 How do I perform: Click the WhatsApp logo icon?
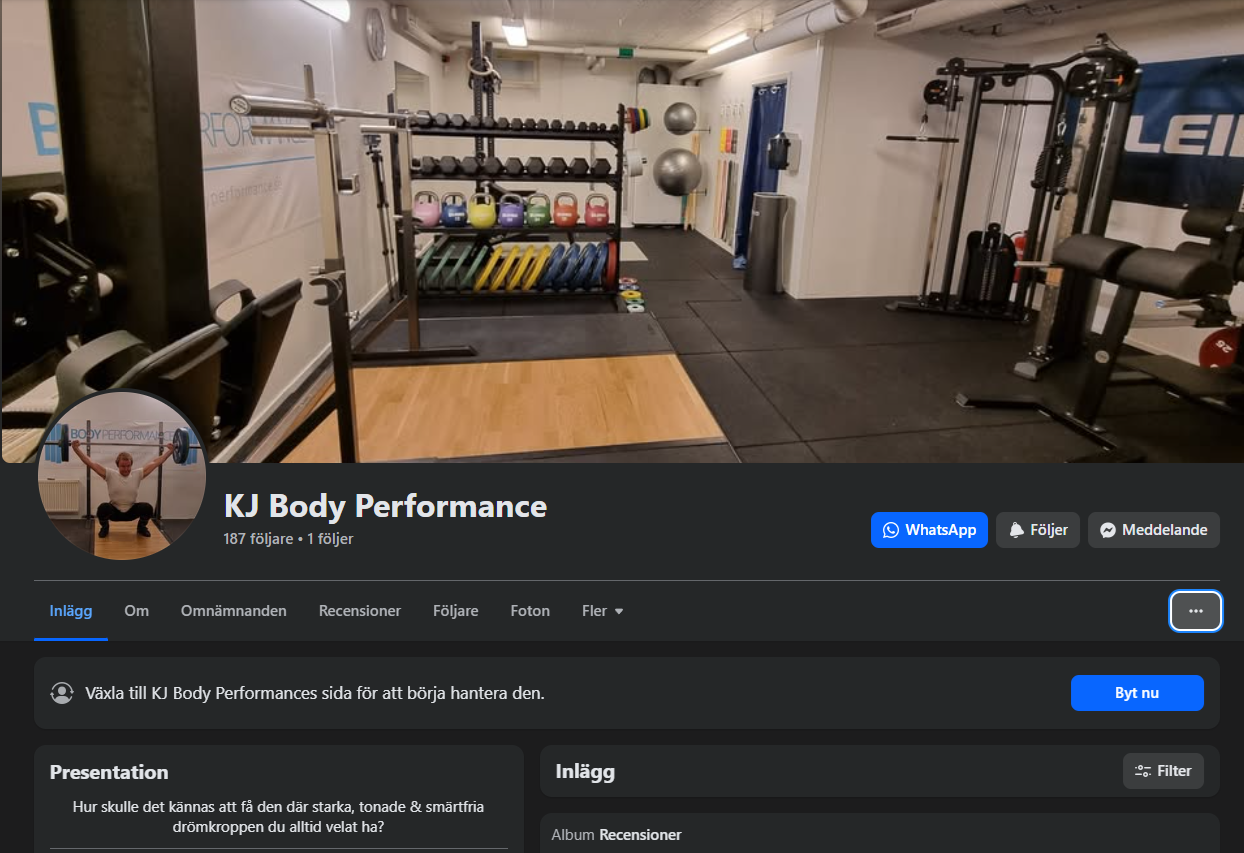click(x=891, y=530)
